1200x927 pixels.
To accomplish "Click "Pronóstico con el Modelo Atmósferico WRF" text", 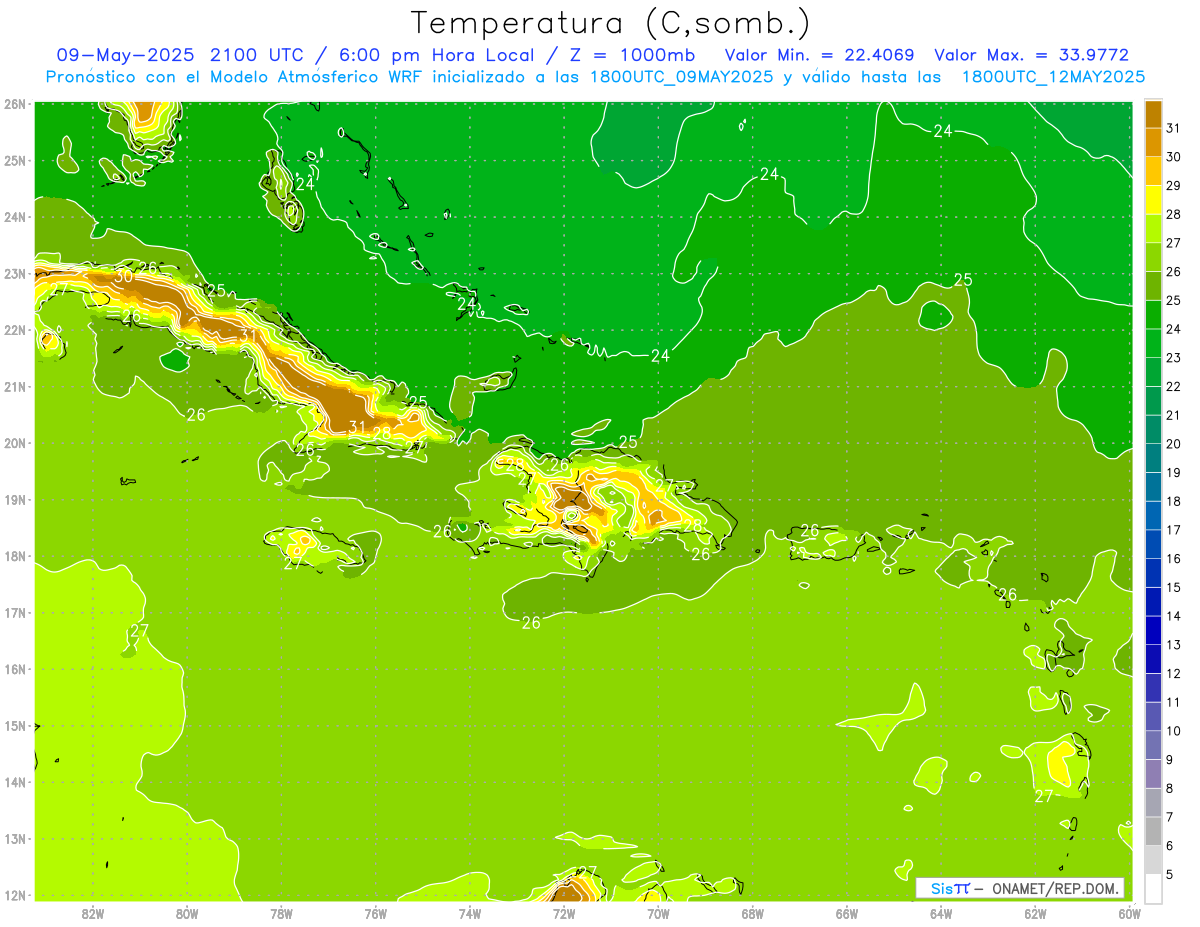I will 235,77.
